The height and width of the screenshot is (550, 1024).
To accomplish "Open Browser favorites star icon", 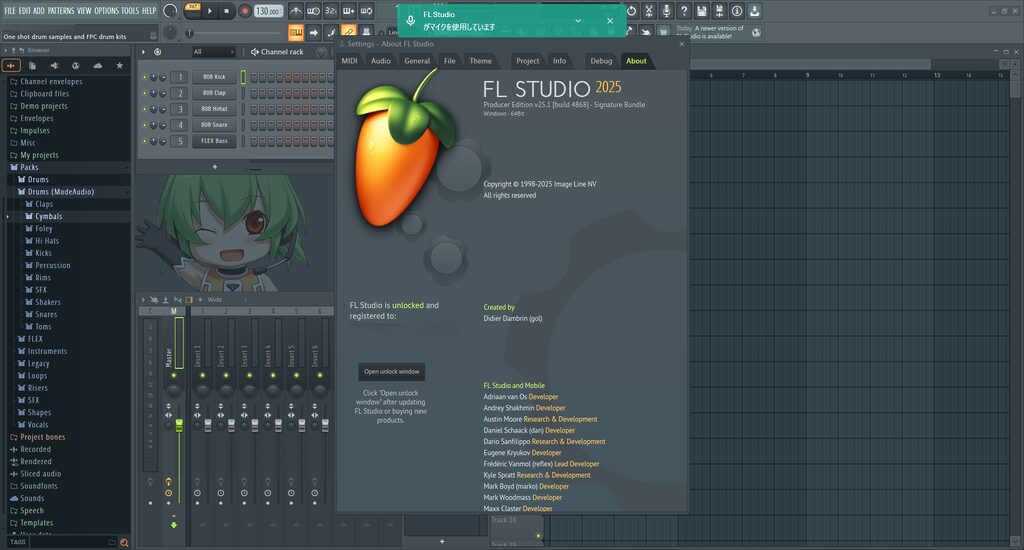I will click(x=119, y=65).
